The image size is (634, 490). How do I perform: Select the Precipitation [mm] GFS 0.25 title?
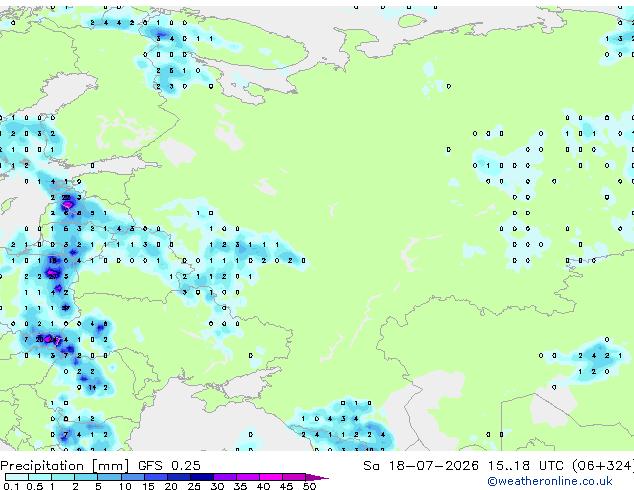pyautogui.click(x=100, y=466)
